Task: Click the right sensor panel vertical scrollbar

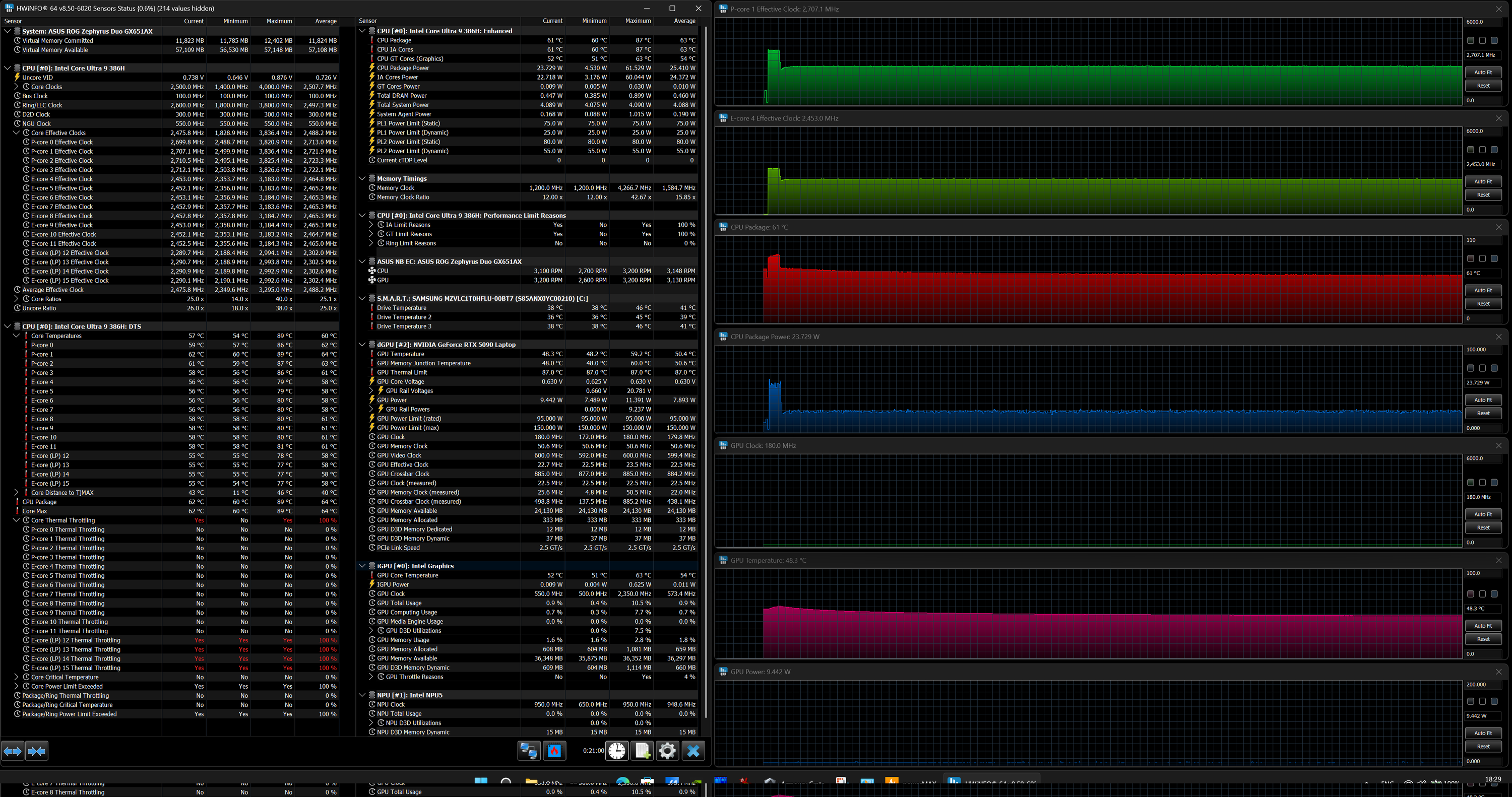Action: pos(706,372)
